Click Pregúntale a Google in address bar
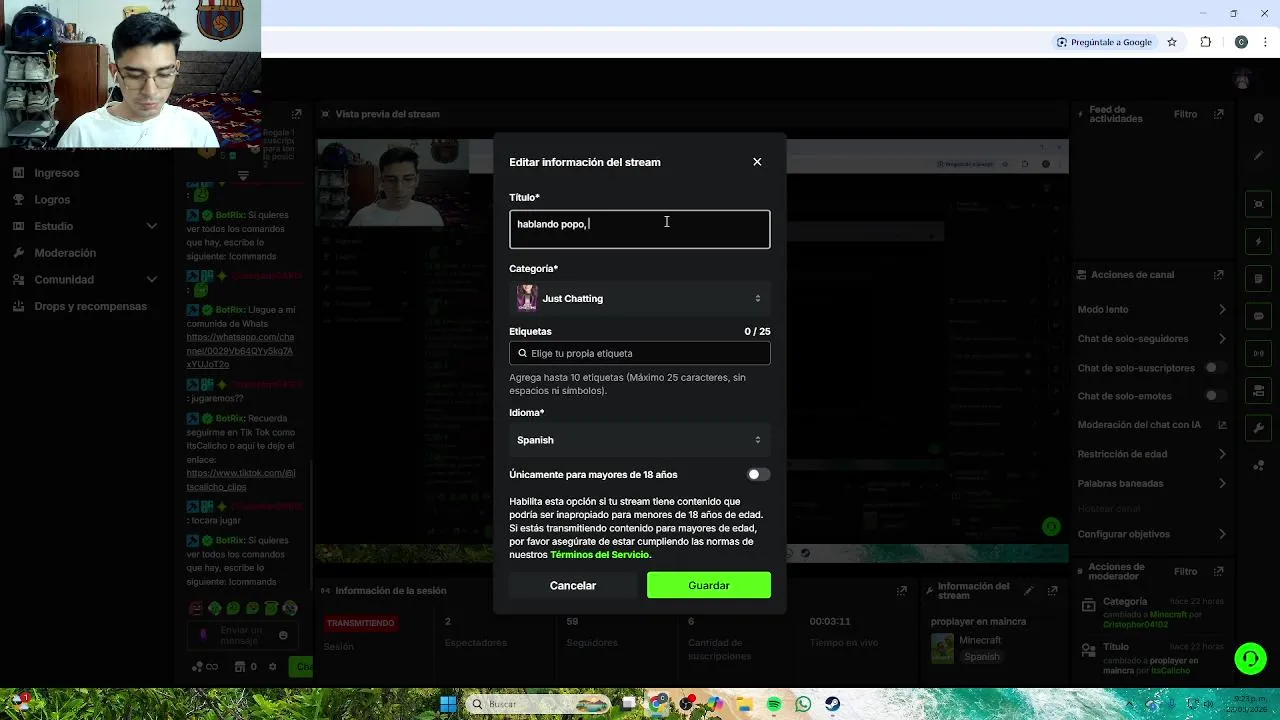The height and width of the screenshot is (720, 1280). (1105, 42)
